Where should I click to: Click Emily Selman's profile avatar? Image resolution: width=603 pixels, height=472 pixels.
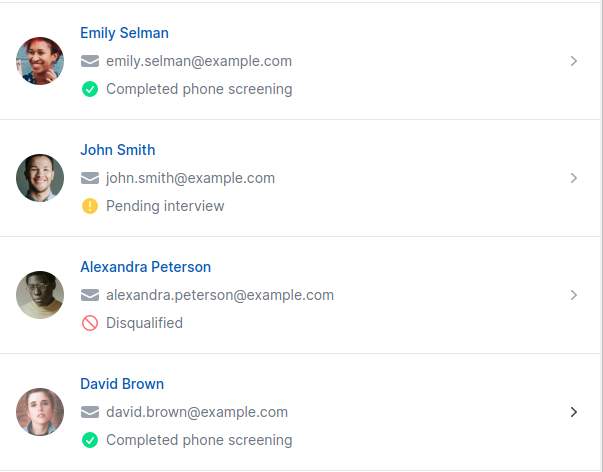[x=40, y=61]
